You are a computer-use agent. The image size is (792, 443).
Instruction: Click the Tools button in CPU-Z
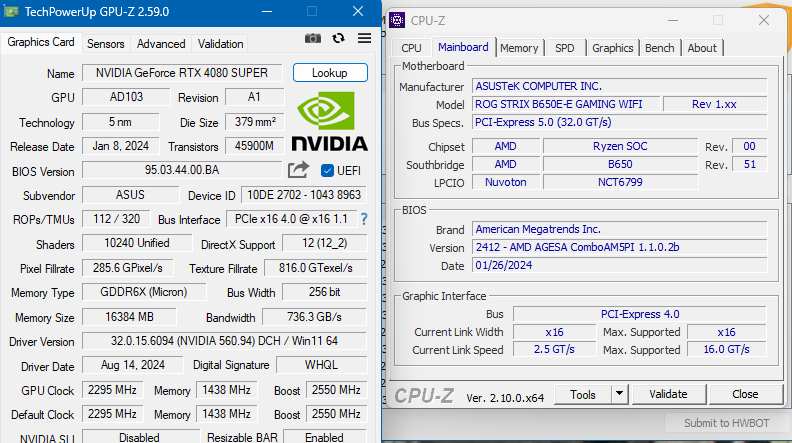[583, 394]
